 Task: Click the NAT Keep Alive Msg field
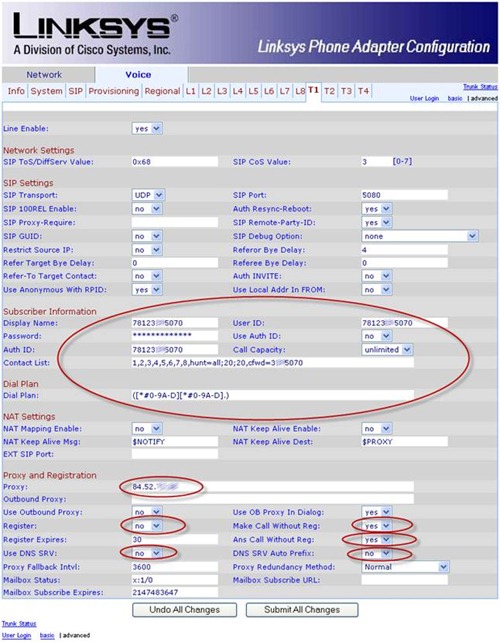(x=175, y=442)
